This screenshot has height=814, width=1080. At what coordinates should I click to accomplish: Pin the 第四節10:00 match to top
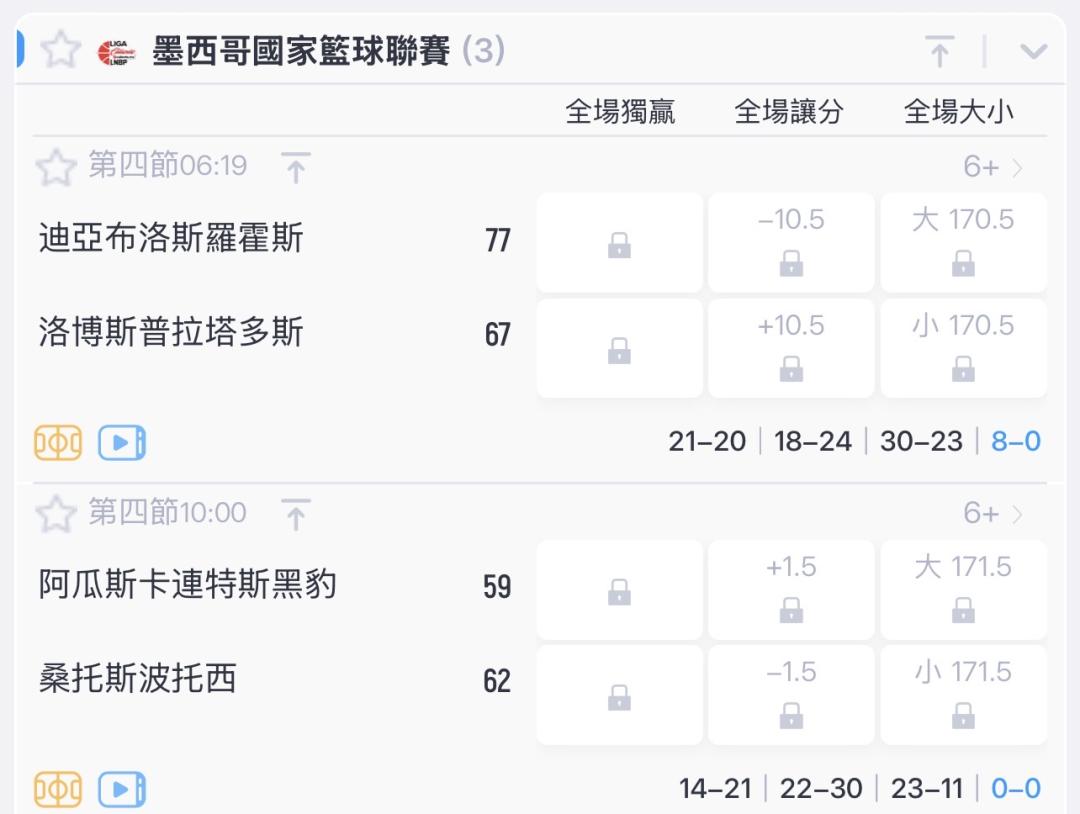296,514
